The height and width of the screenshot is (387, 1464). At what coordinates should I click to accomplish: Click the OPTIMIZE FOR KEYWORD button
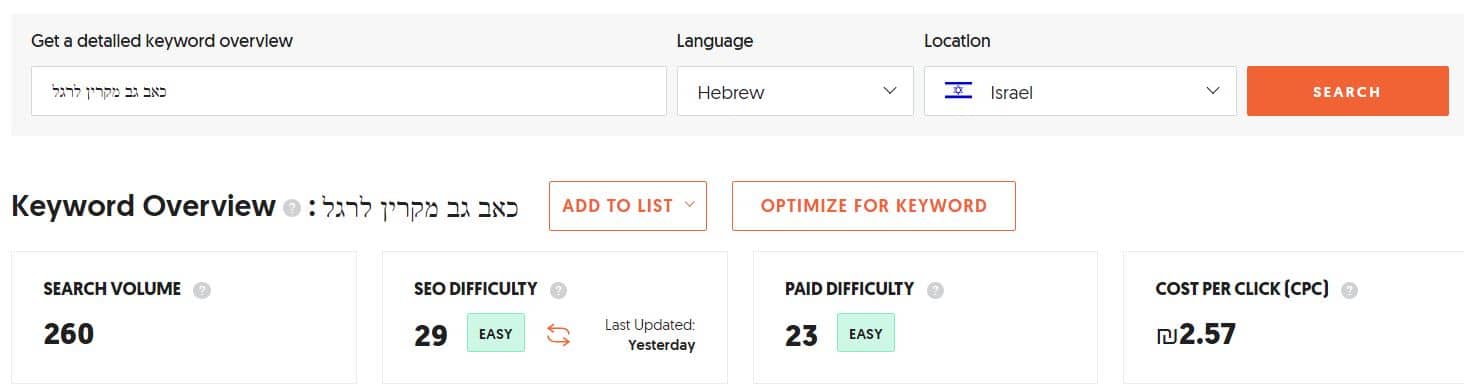point(874,206)
